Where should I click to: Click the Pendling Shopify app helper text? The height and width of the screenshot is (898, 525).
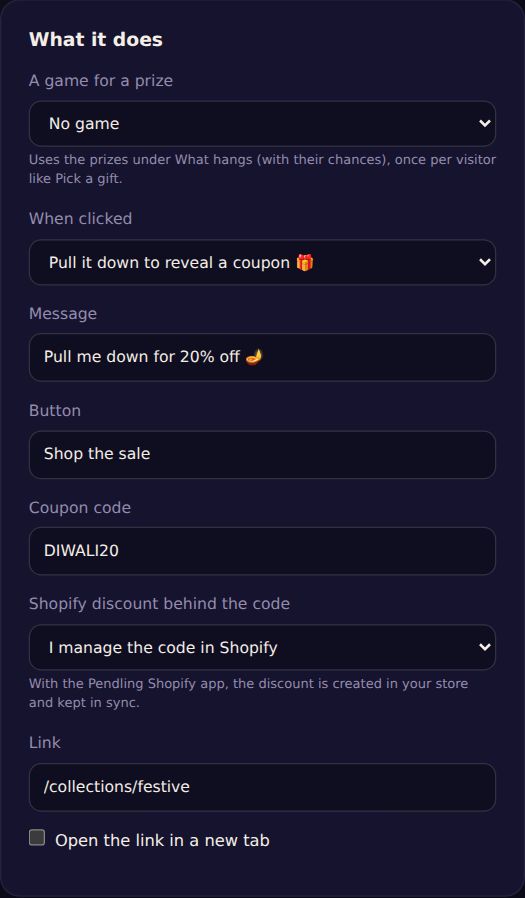(x=248, y=693)
